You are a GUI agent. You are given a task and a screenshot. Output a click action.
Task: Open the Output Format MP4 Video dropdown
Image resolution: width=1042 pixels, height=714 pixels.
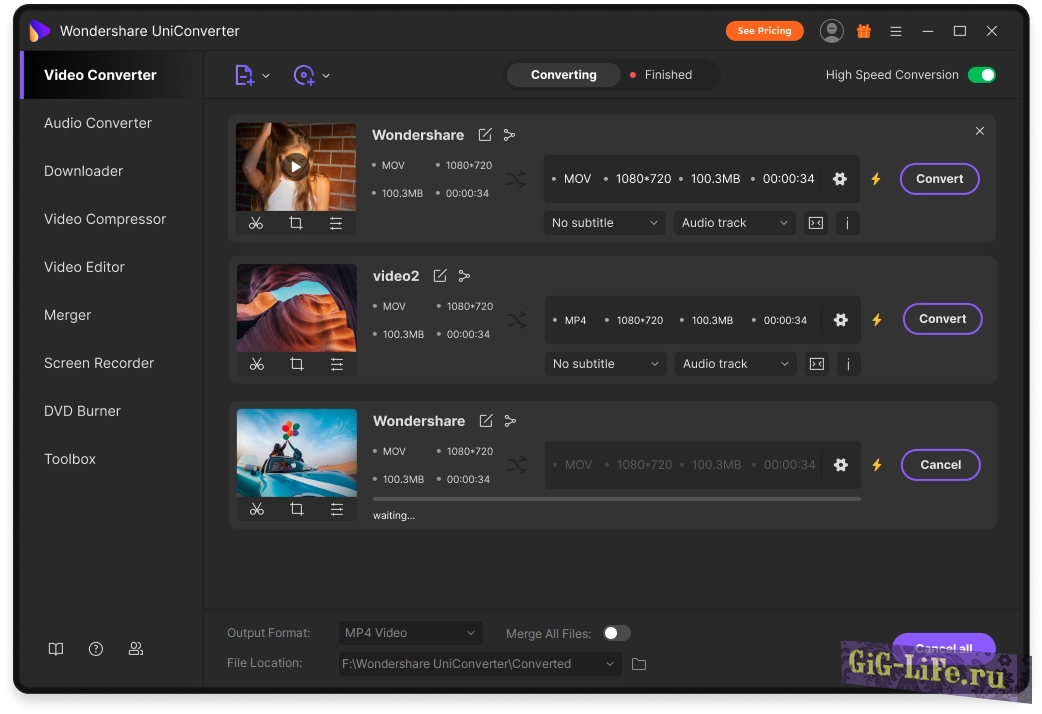coord(410,633)
